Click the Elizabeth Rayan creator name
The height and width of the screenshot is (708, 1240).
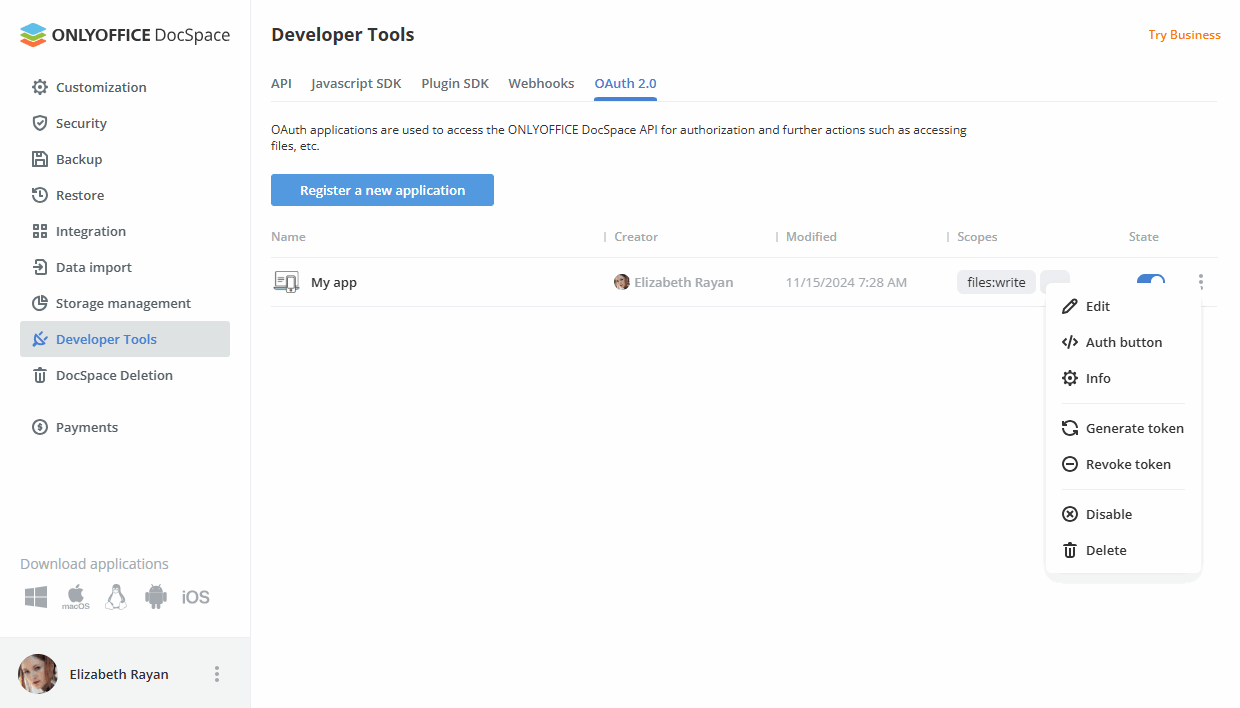[x=683, y=282]
